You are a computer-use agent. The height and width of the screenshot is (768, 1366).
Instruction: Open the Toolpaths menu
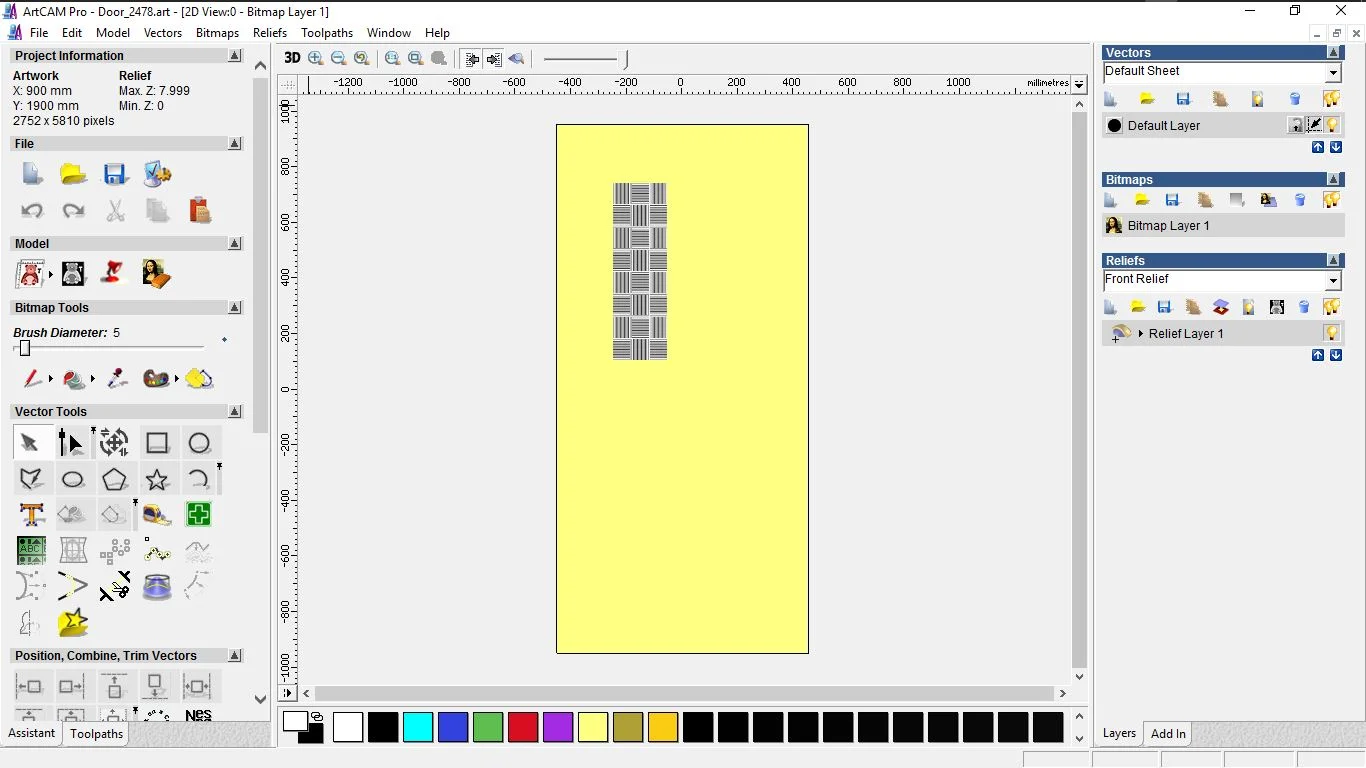click(327, 33)
